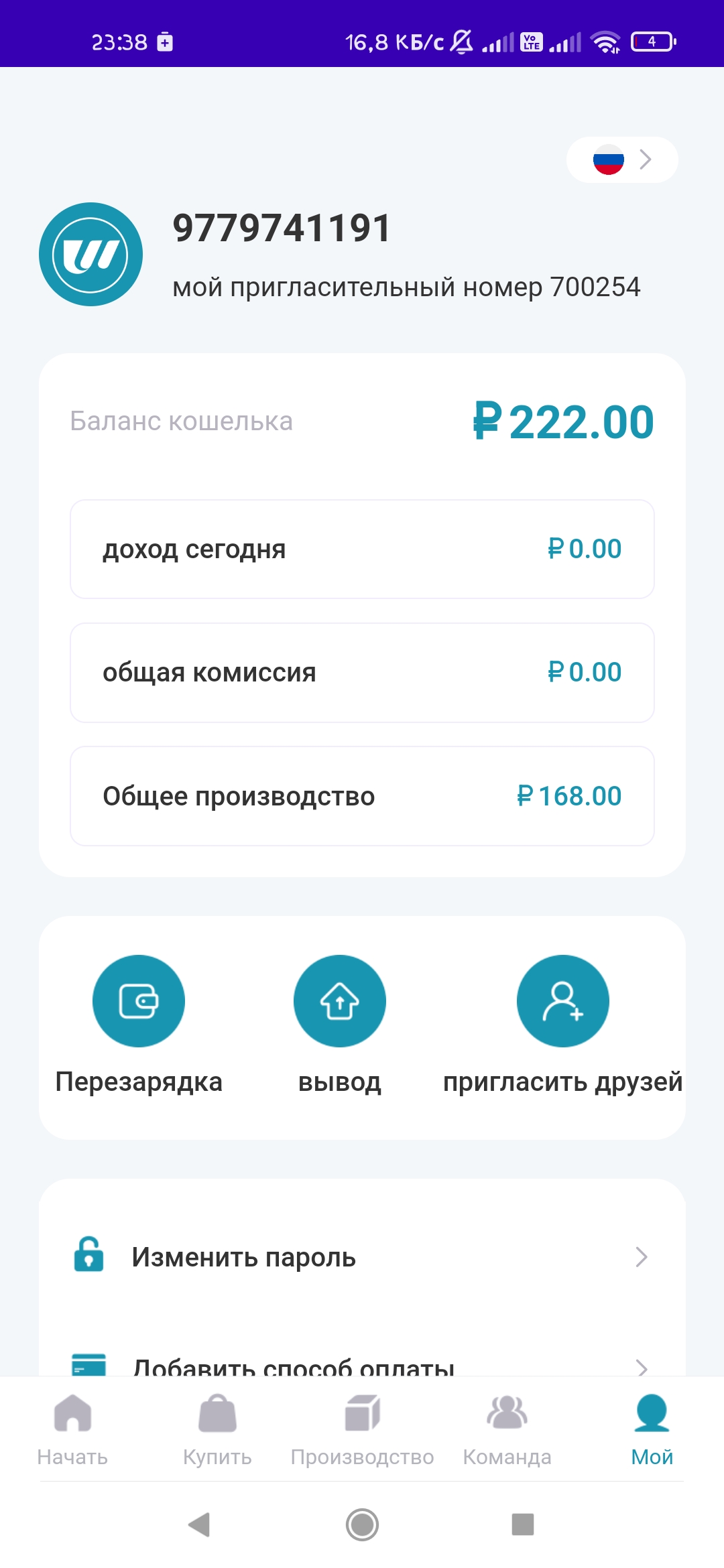
Task: Tap the вывод withdraw icon
Action: coord(340,1000)
